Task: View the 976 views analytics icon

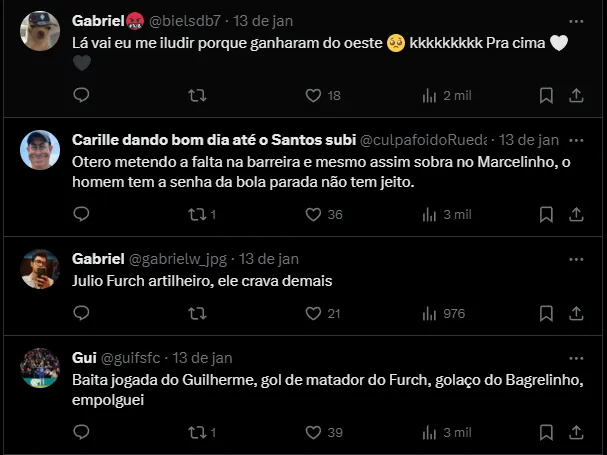Action: 431,313
